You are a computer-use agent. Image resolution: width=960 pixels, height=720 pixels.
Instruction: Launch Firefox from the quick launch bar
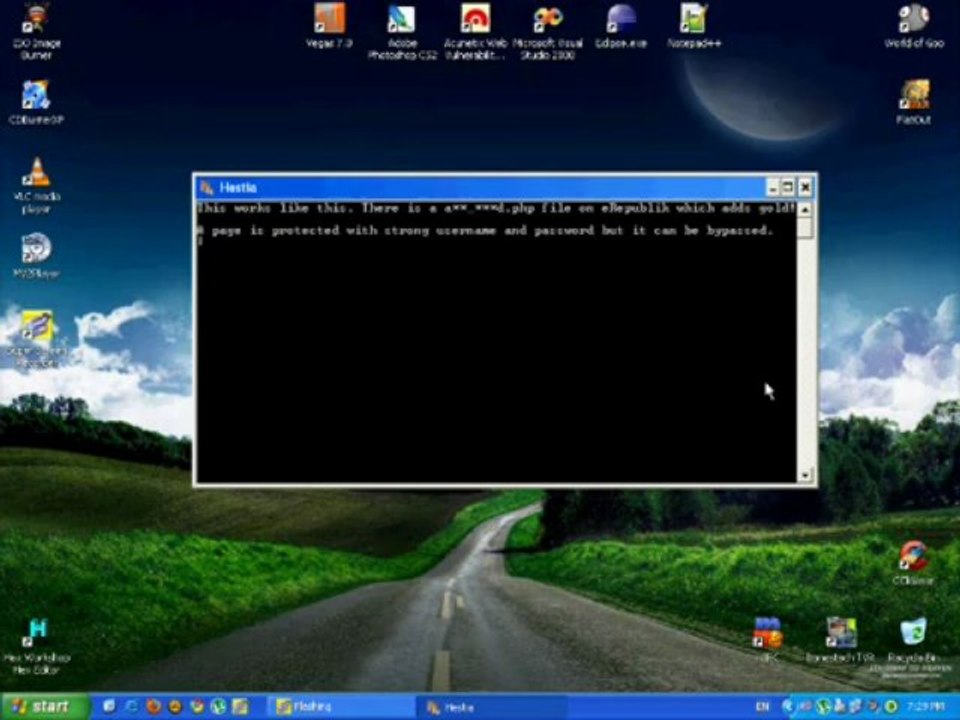point(153,707)
